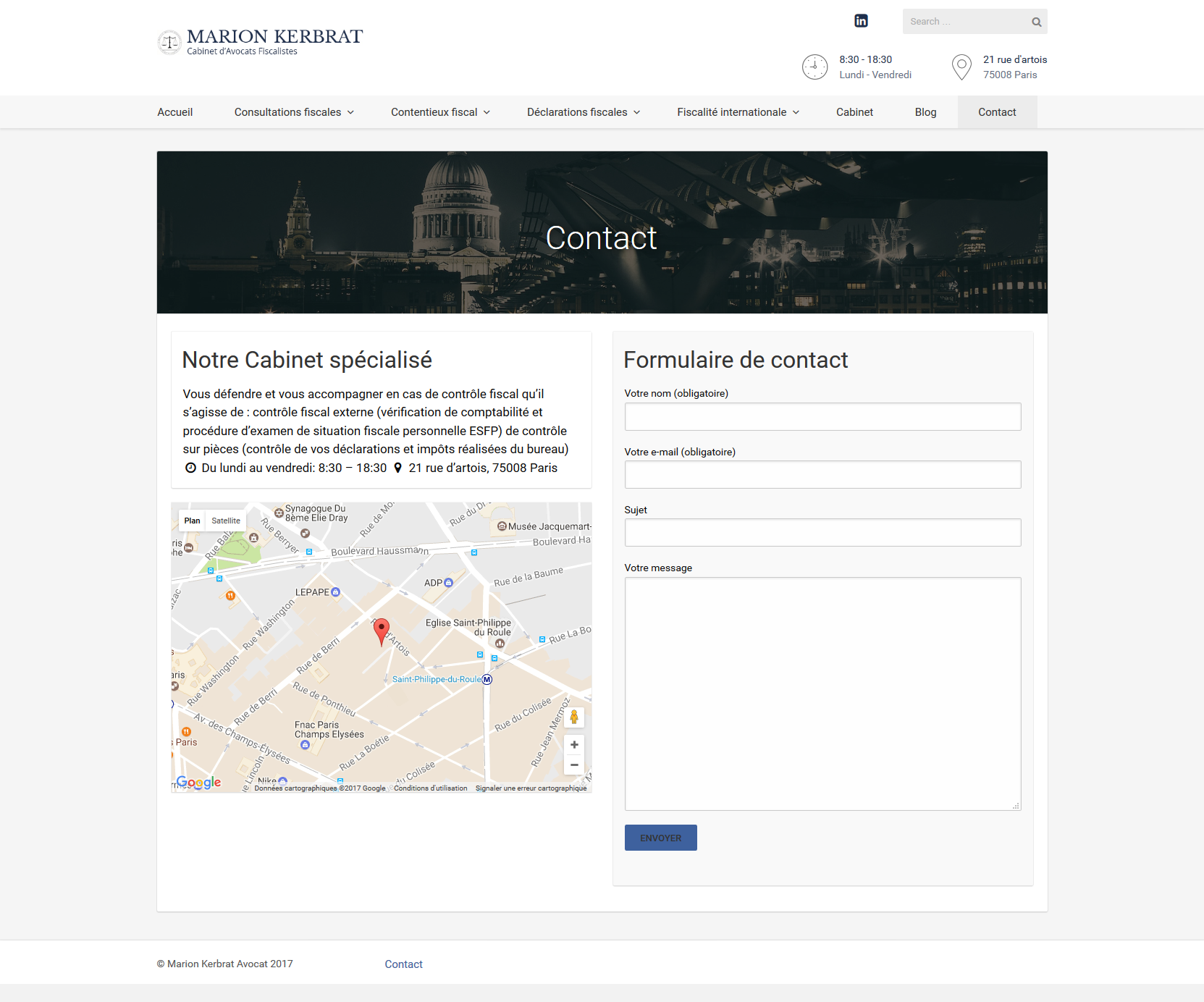Click the LEPAPE shop marker icon

click(x=335, y=592)
